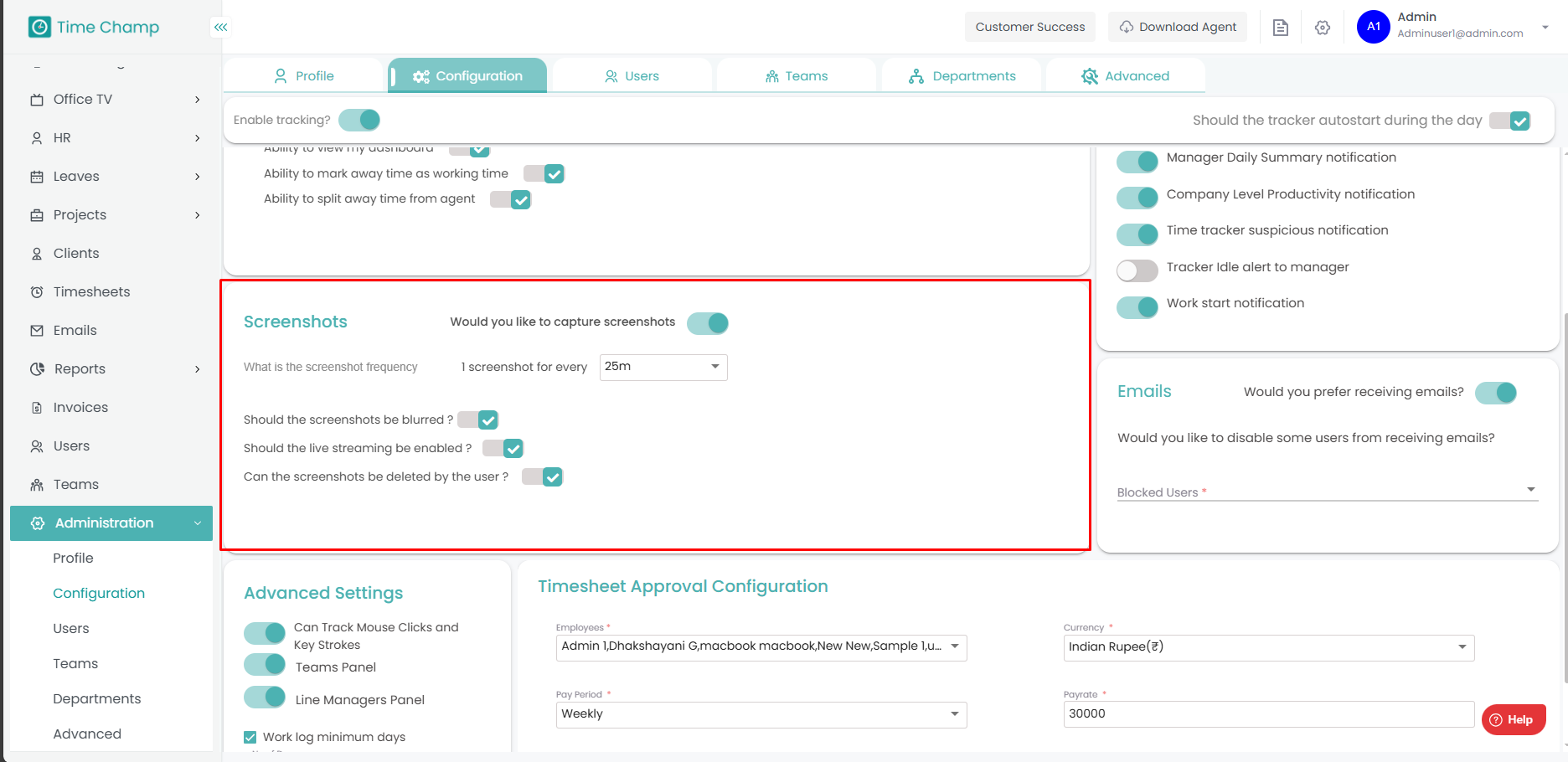Image resolution: width=1568 pixels, height=762 pixels.
Task: Click the Administration gear icon
Action: tap(38, 523)
